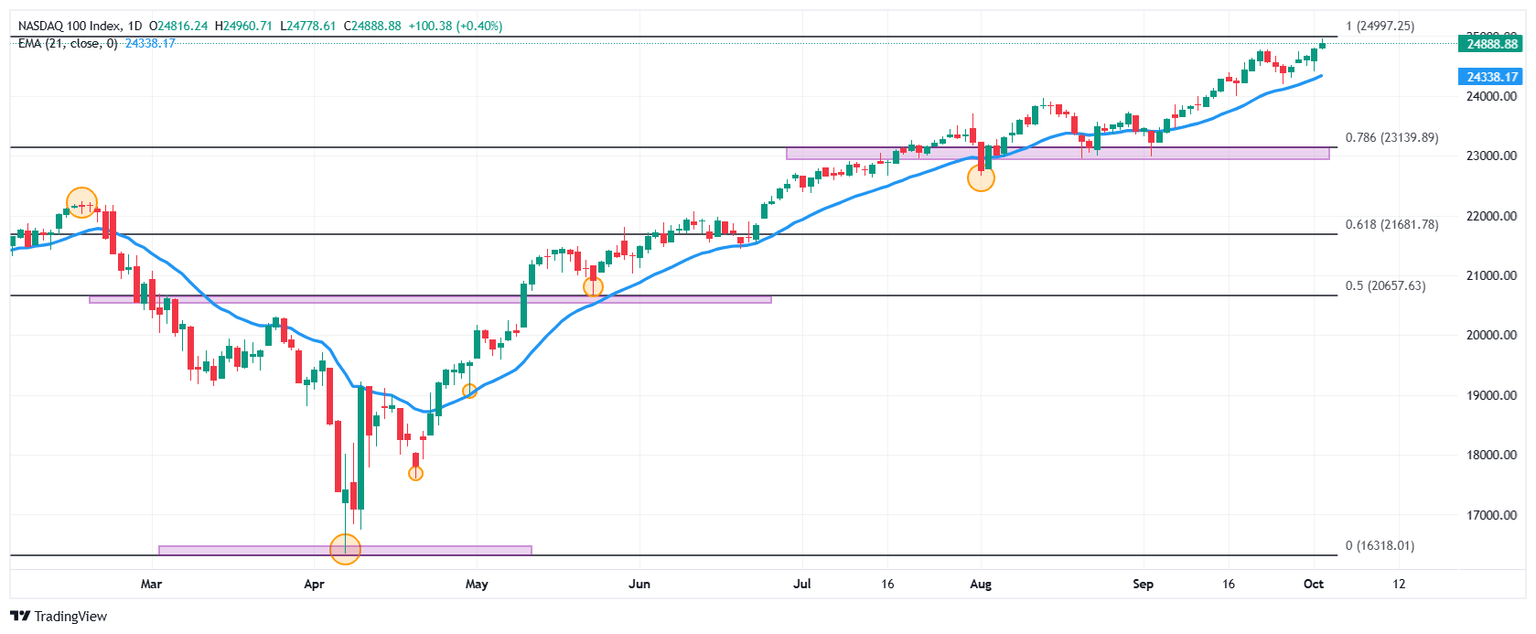Click the orange circle on late-May candle
The height and width of the screenshot is (634, 1536).
[x=593, y=287]
